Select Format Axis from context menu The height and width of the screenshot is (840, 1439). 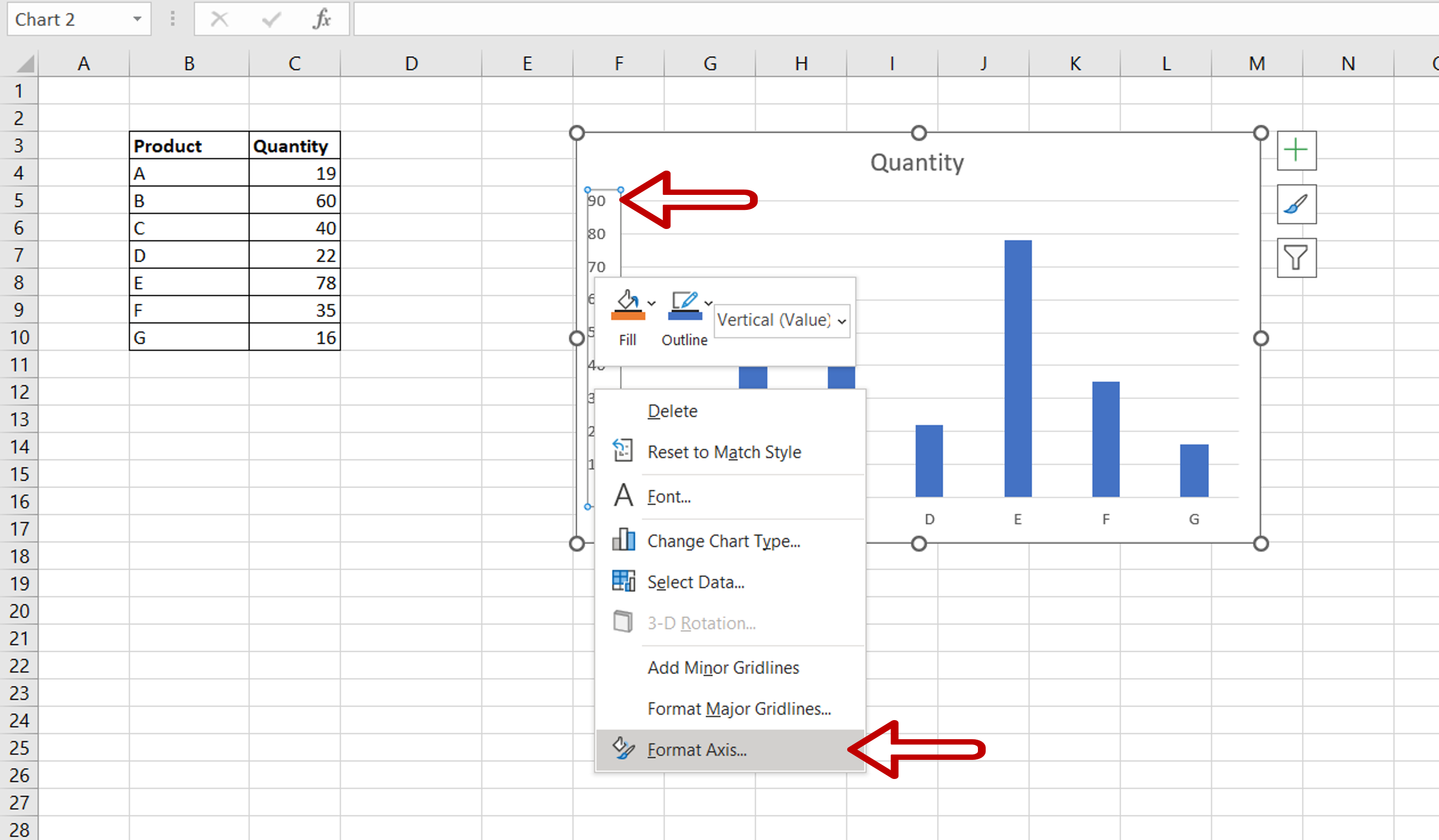698,750
